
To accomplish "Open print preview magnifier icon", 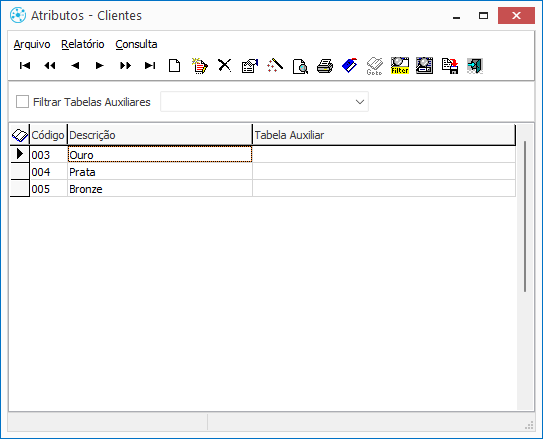I will (x=300, y=66).
